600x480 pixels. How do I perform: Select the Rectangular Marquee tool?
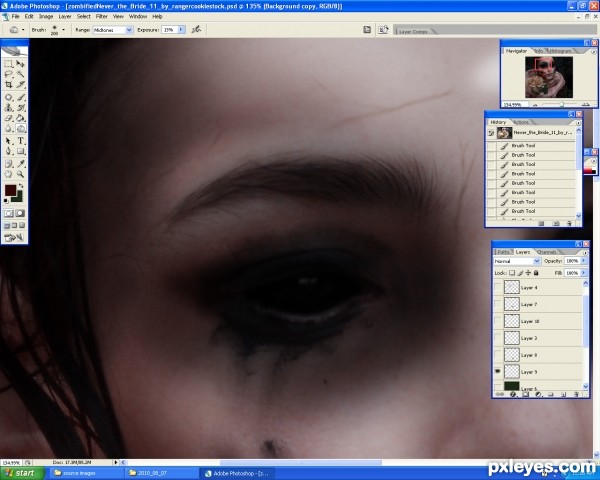point(8,64)
